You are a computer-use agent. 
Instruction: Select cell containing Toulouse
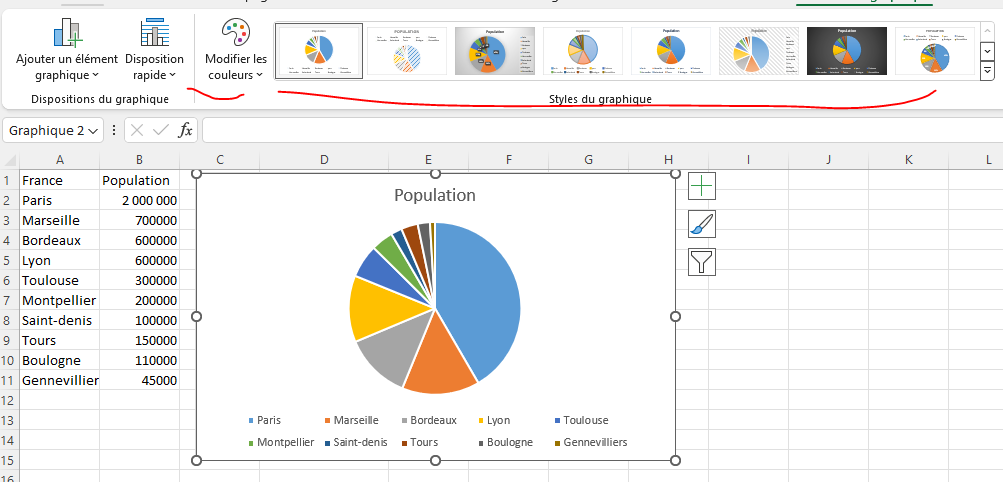50,280
